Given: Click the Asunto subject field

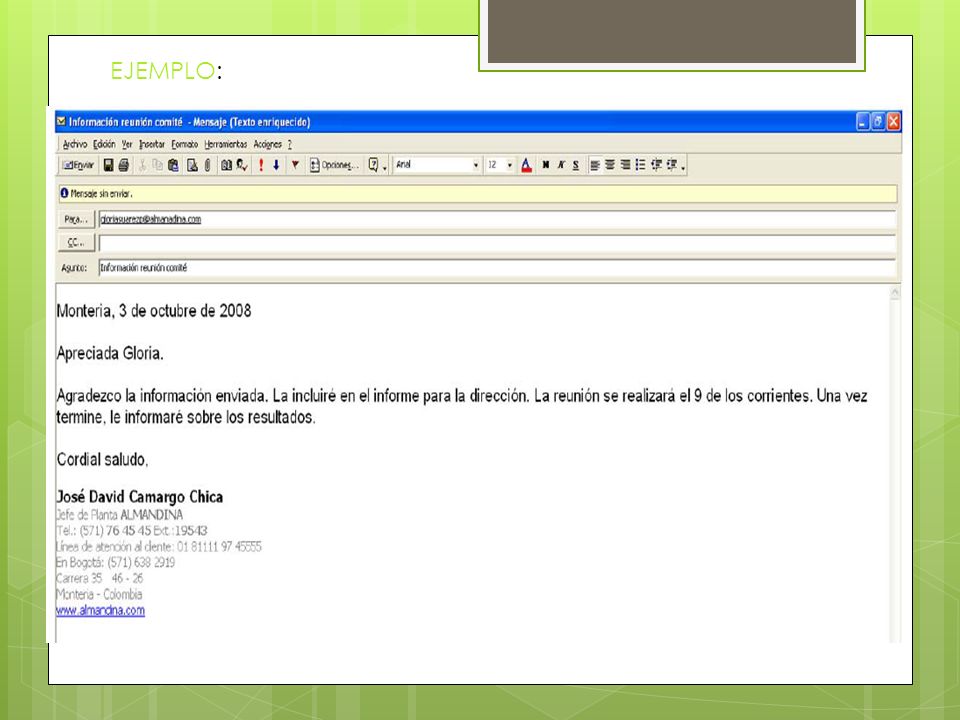Looking at the screenshot, I should coord(497,268).
